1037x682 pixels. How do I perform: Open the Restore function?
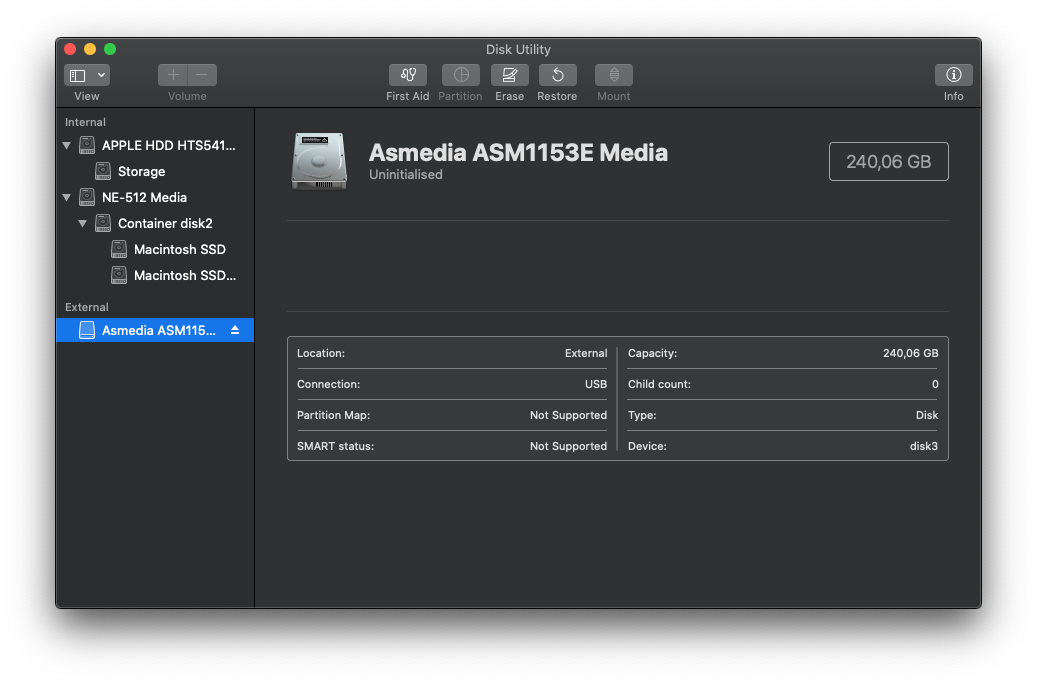[x=558, y=75]
